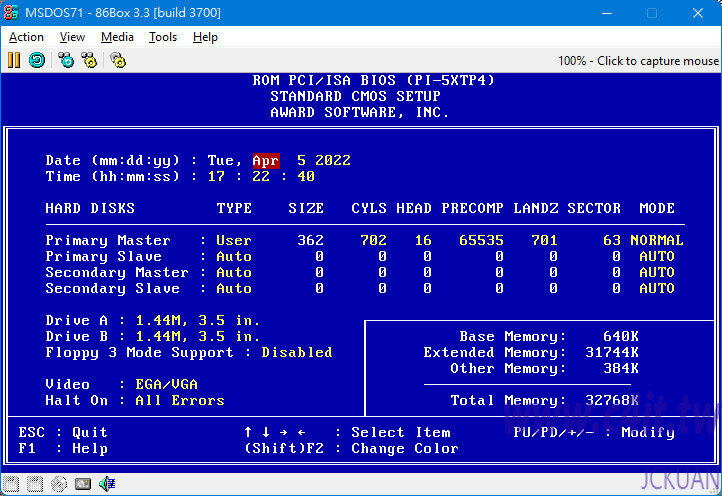Click the (Shift)F2 Change Color hint

click(351, 449)
